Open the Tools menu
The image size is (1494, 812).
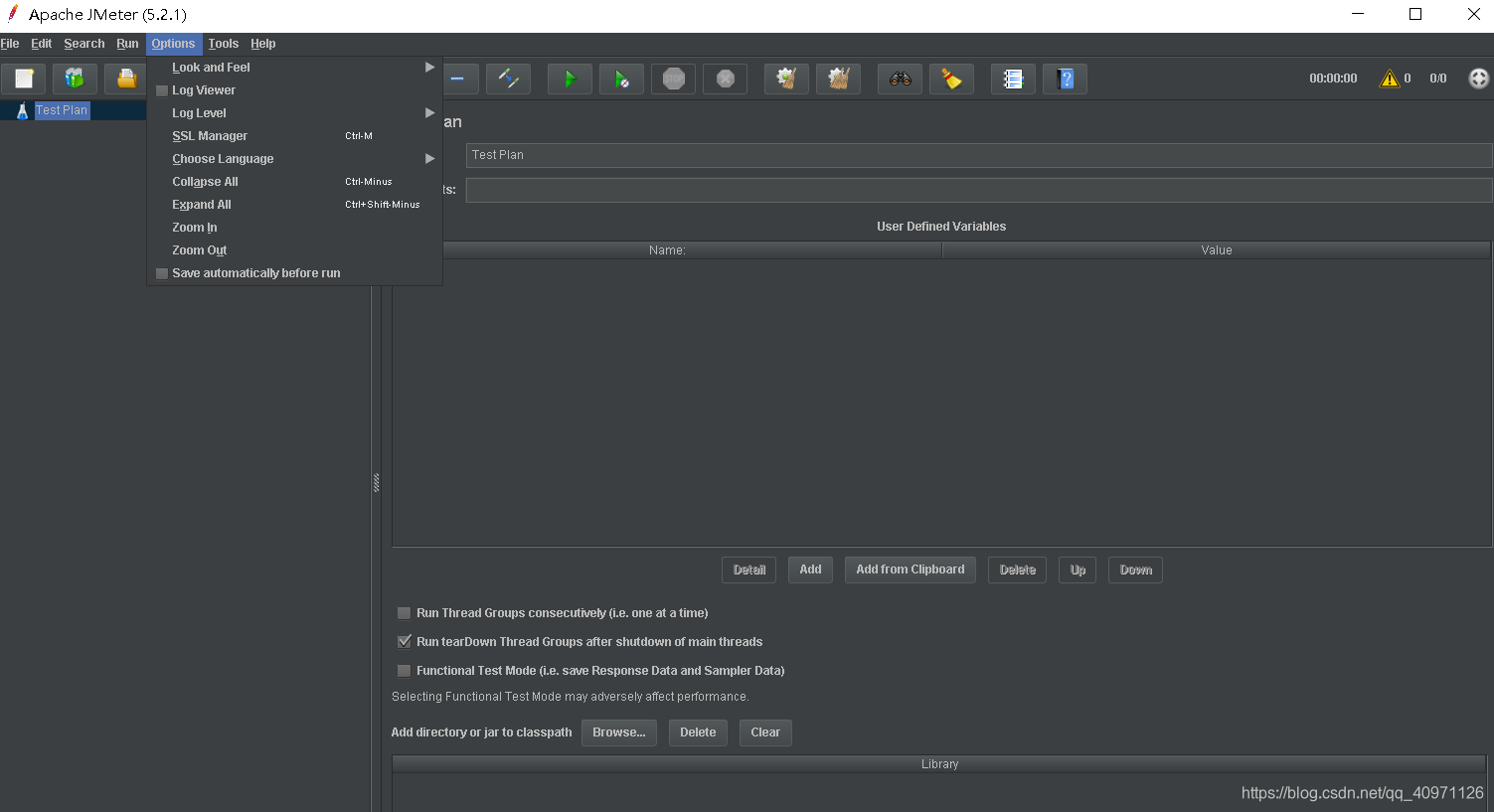pyautogui.click(x=223, y=44)
